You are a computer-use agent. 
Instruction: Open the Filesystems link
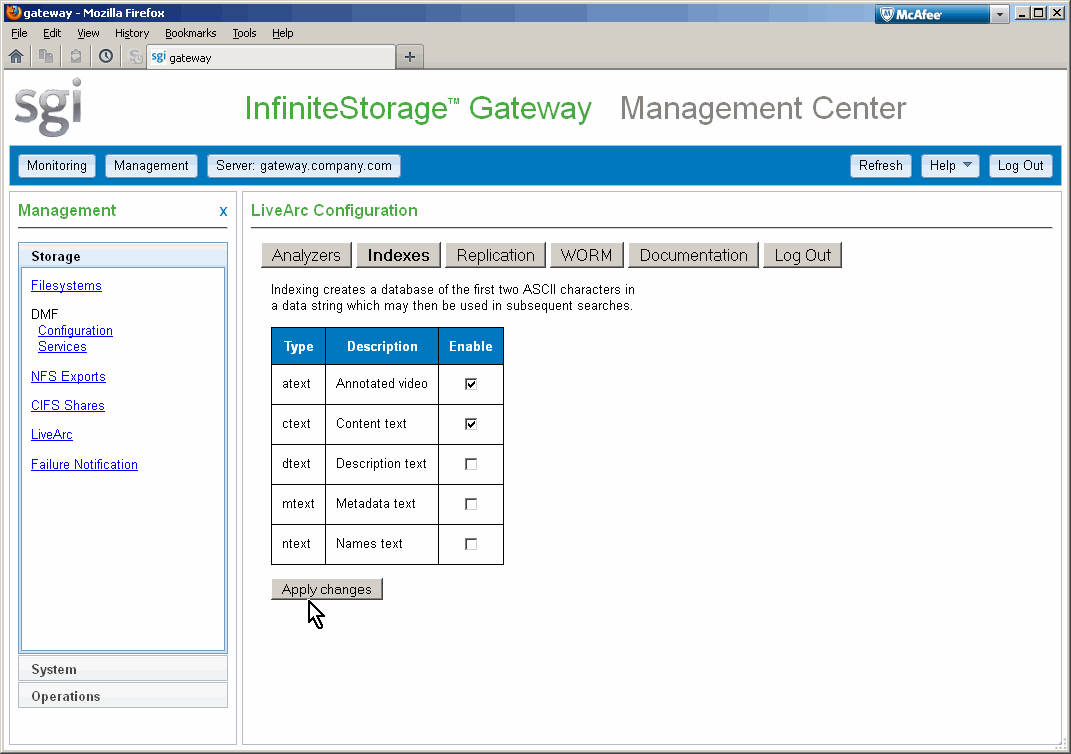pyautogui.click(x=66, y=285)
